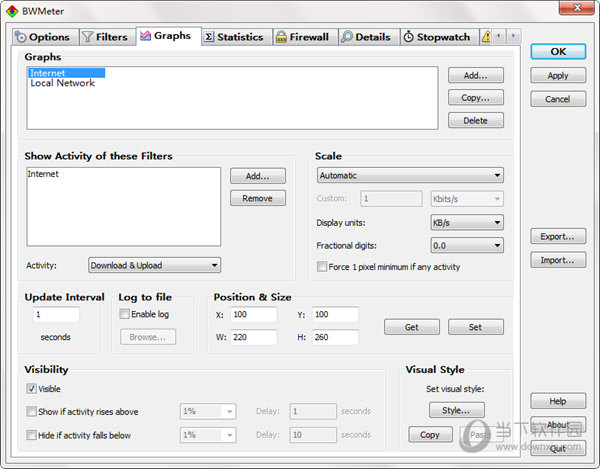Click the Get position button
The image size is (600, 469).
click(x=412, y=327)
